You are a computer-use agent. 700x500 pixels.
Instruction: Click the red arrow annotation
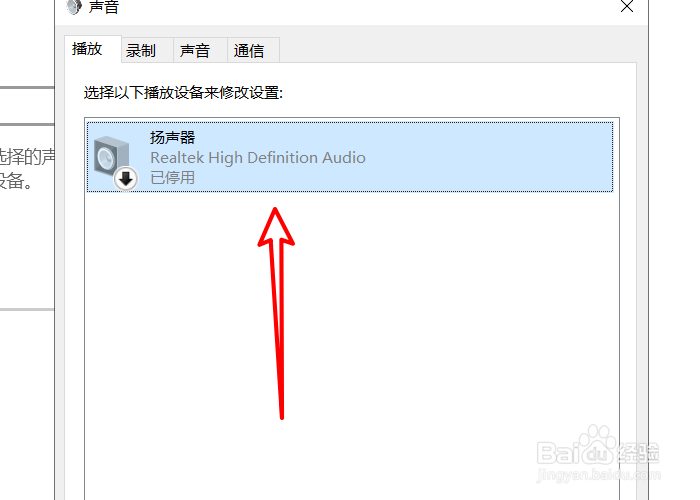[277, 313]
